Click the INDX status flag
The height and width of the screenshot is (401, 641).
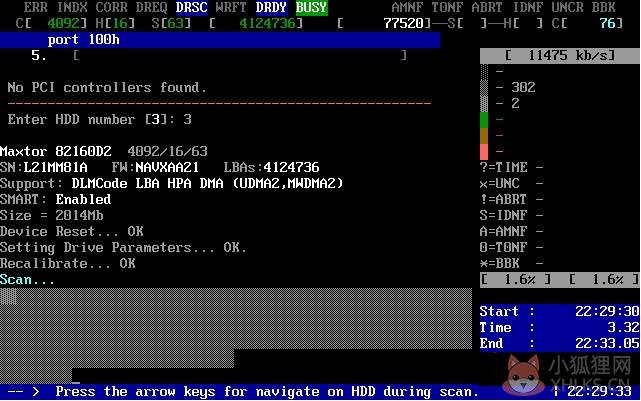[72, 7]
